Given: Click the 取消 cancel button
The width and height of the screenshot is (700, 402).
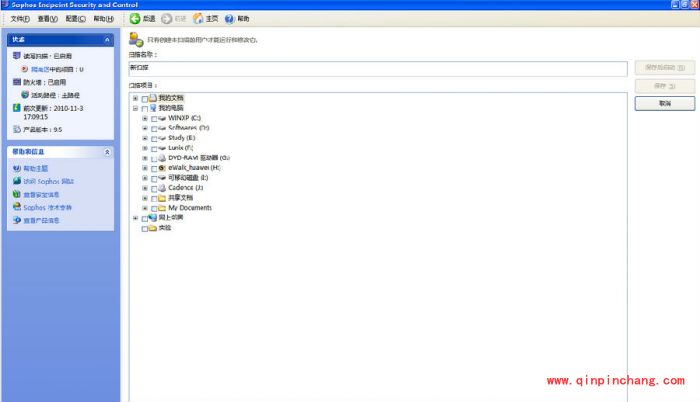Looking at the screenshot, I should 664,103.
